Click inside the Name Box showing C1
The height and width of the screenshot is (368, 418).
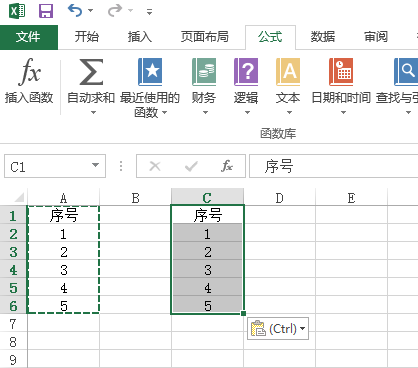pyautogui.click(x=47, y=166)
